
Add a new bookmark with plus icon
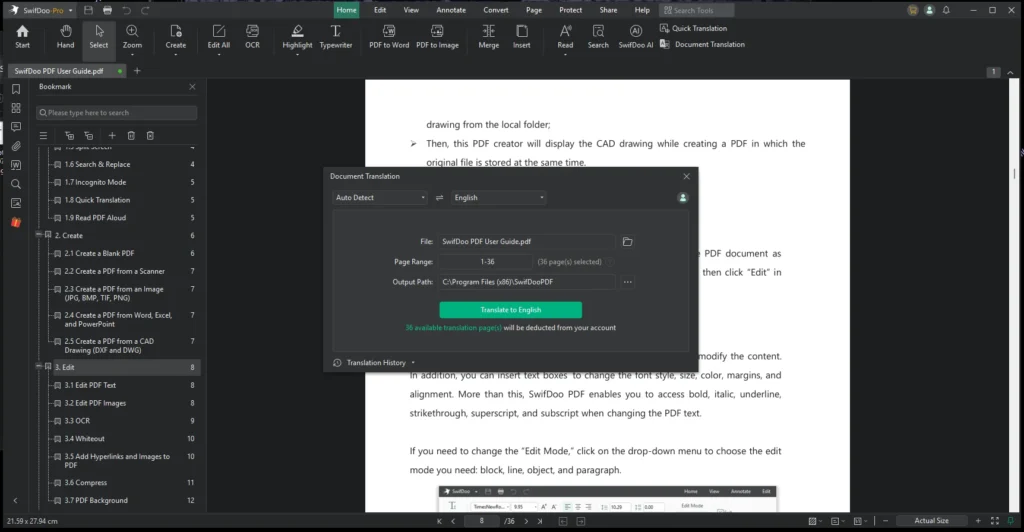tap(112, 135)
